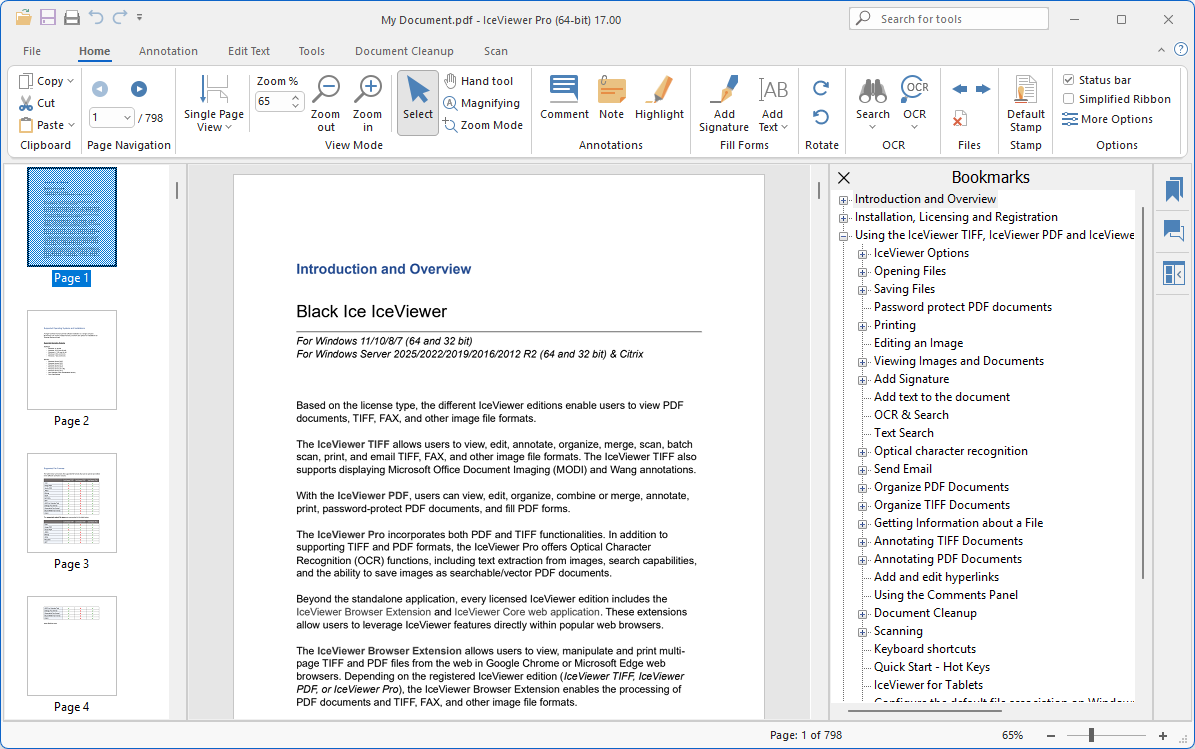Choose the Highlight annotation tool

point(659,92)
